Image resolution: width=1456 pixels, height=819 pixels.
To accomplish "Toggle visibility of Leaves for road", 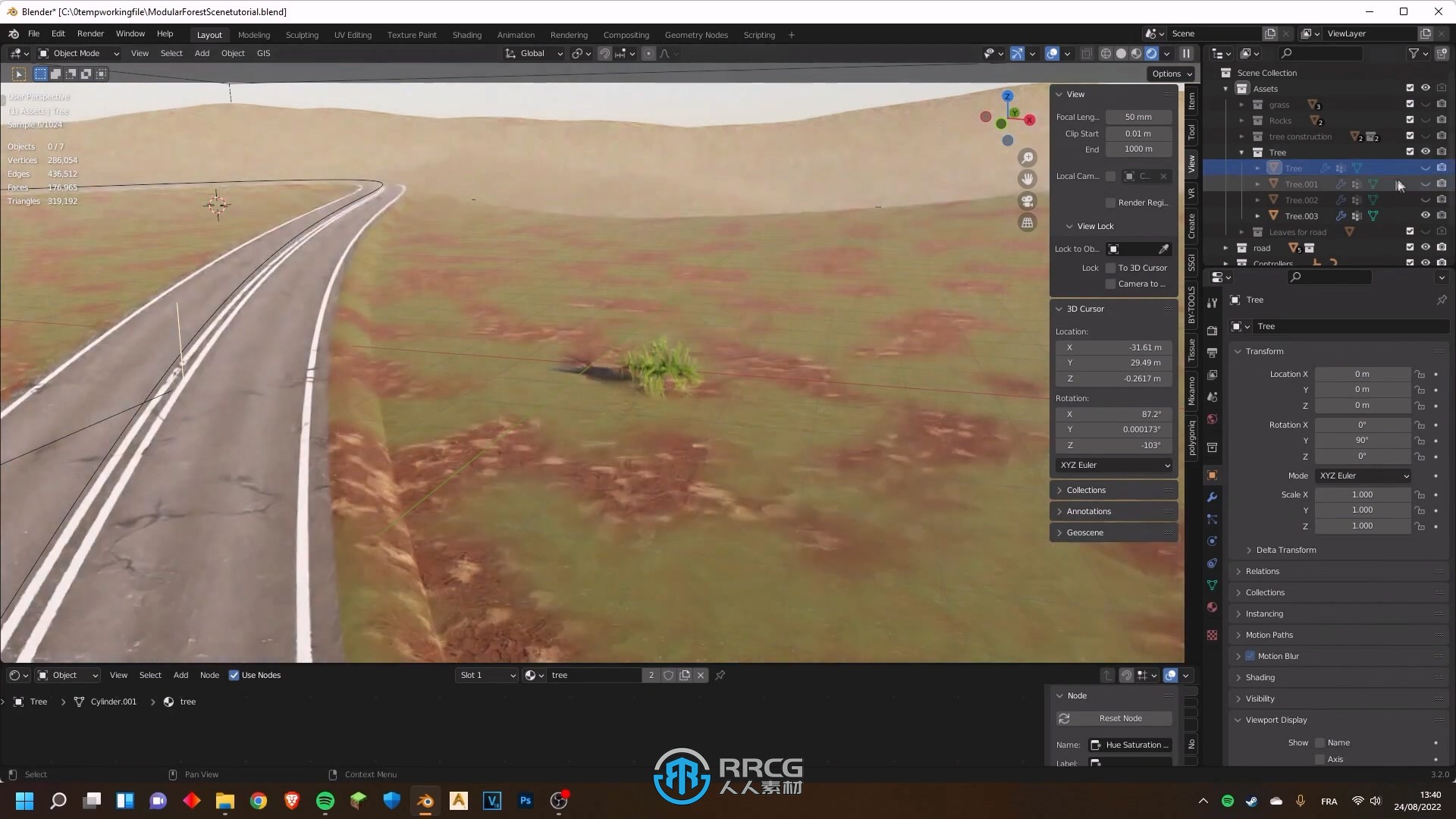I will (x=1425, y=231).
